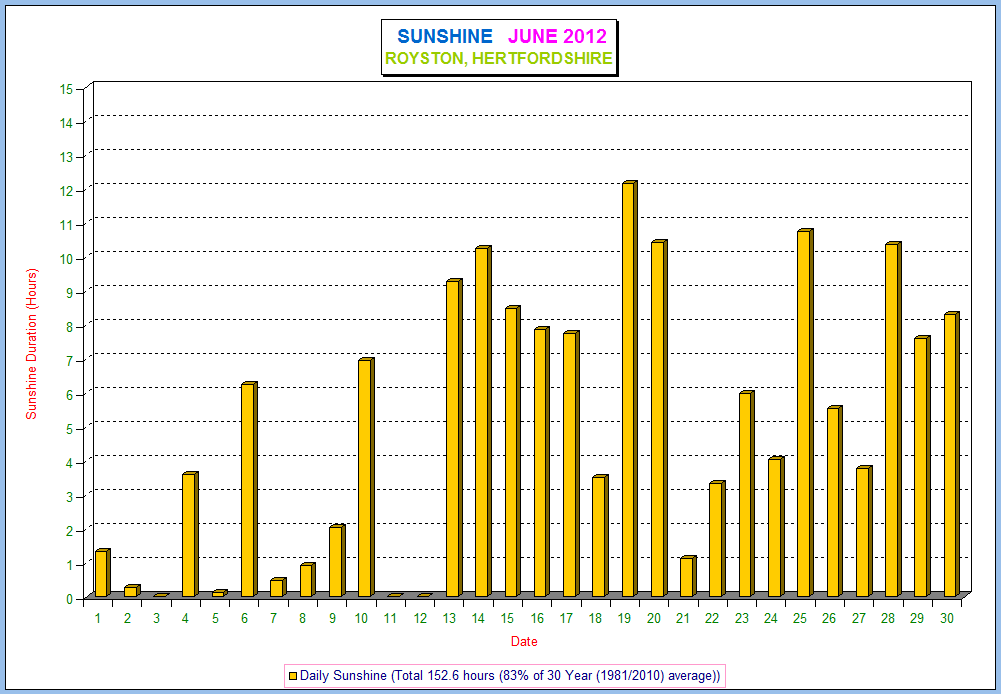1001x694 pixels.
Task: Click the Date axis label
Action: [x=524, y=642]
